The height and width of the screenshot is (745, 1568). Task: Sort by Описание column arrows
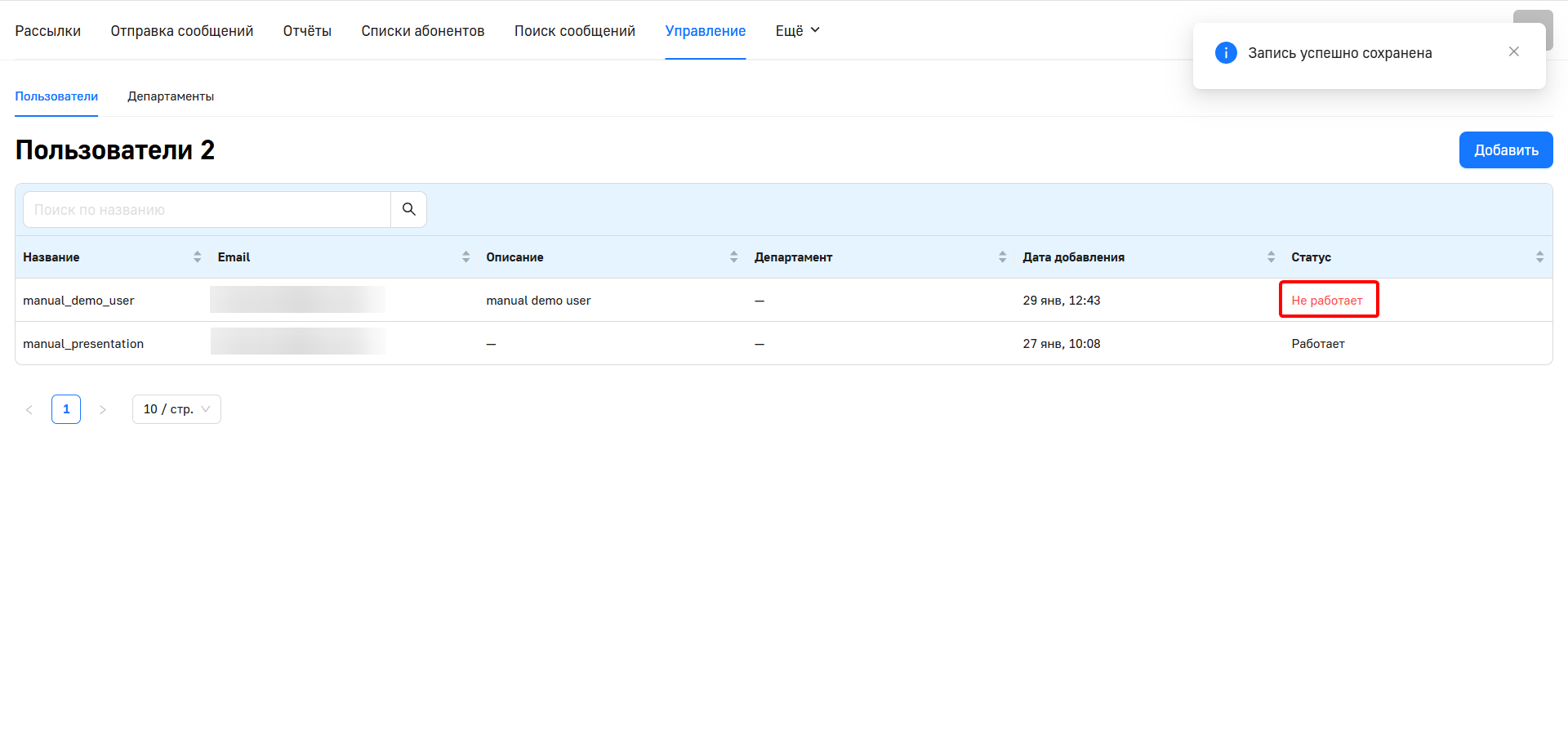tap(733, 257)
